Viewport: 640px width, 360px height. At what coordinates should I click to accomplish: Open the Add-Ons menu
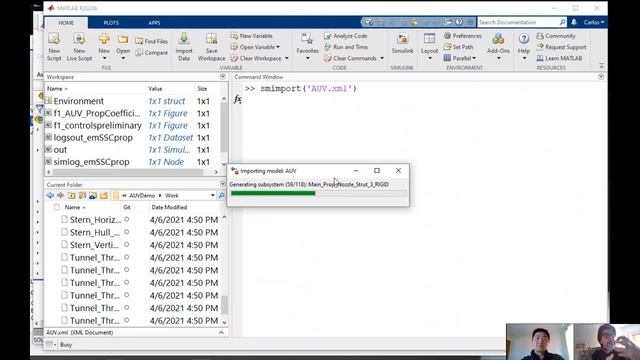498,47
